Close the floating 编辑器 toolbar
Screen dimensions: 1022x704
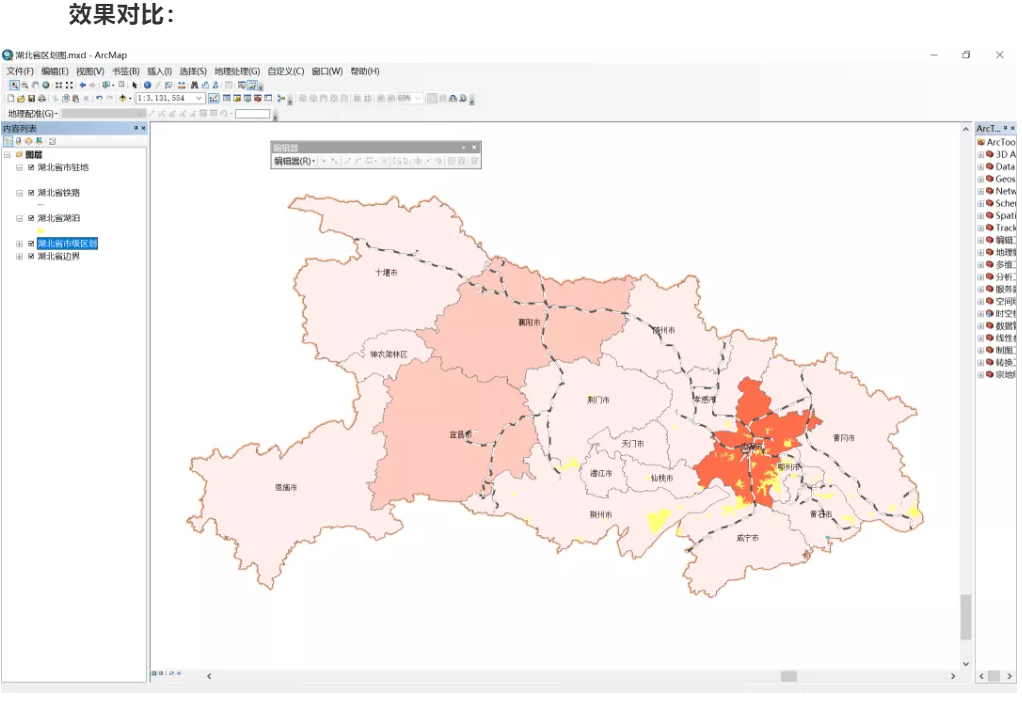click(474, 147)
